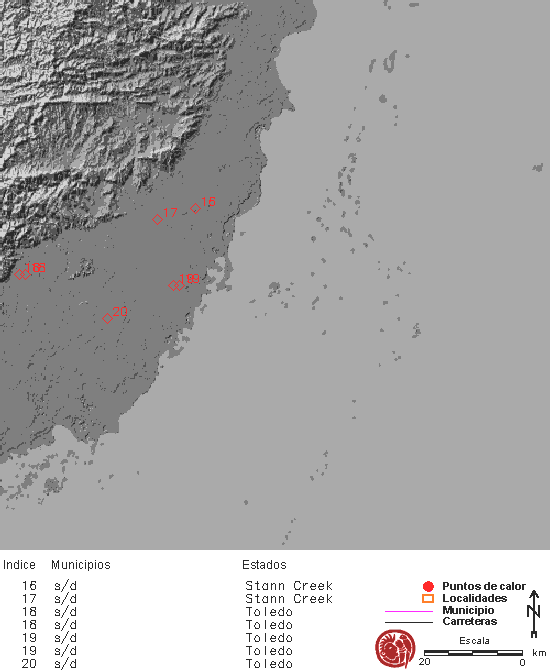Click the Indice column header

click(19, 565)
